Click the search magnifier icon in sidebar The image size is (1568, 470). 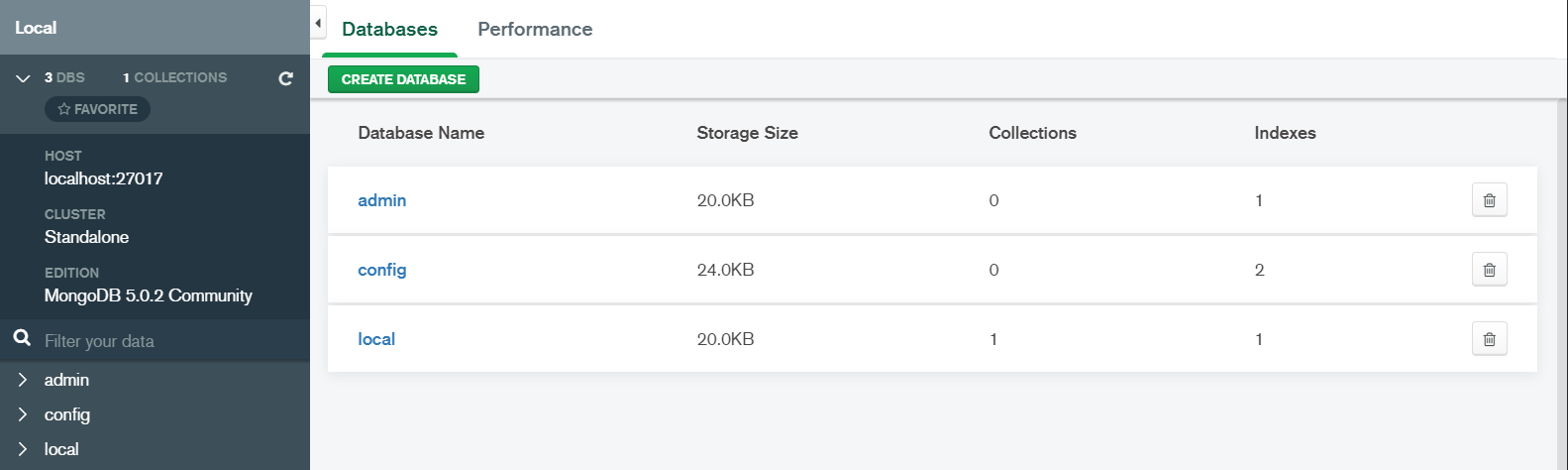click(x=22, y=339)
